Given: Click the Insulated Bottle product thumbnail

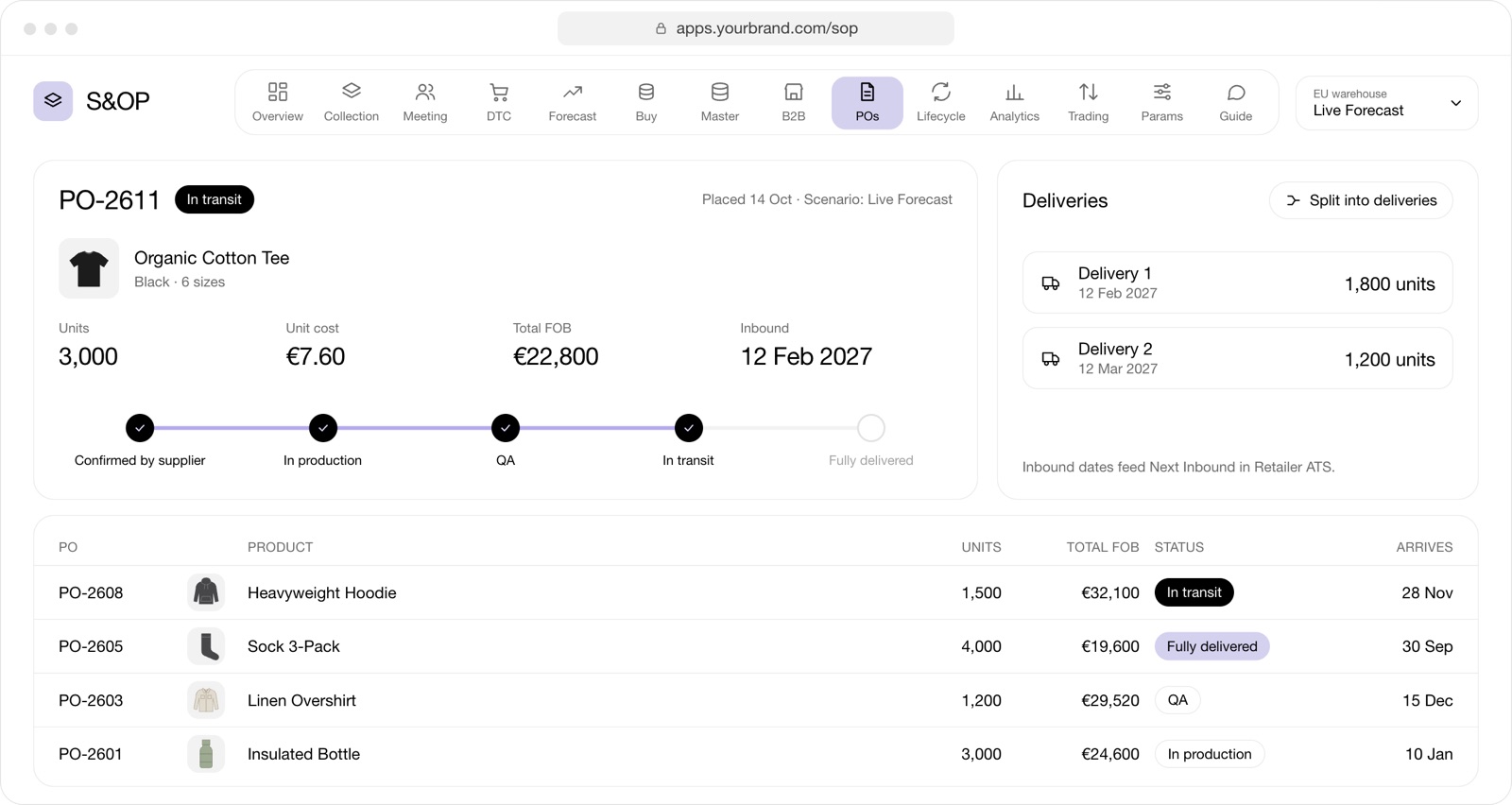Looking at the screenshot, I should coord(206,754).
